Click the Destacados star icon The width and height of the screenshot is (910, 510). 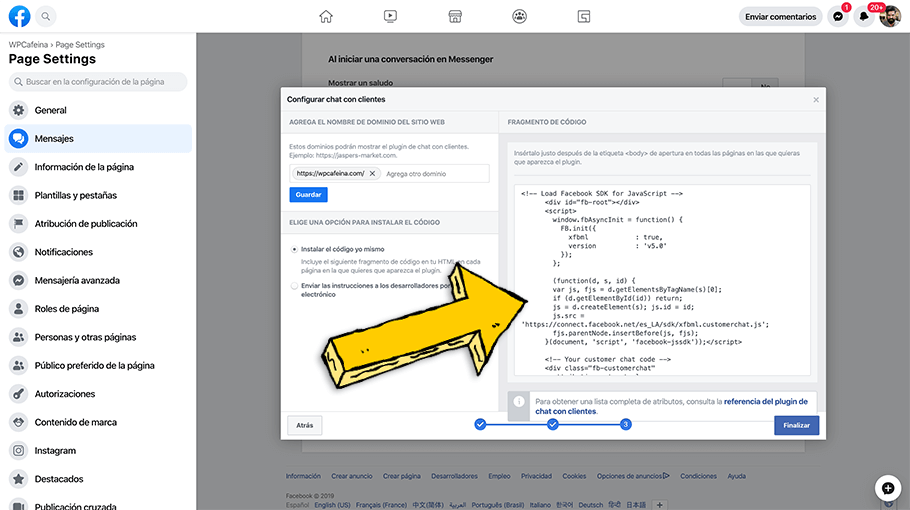(x=19, y=479)
